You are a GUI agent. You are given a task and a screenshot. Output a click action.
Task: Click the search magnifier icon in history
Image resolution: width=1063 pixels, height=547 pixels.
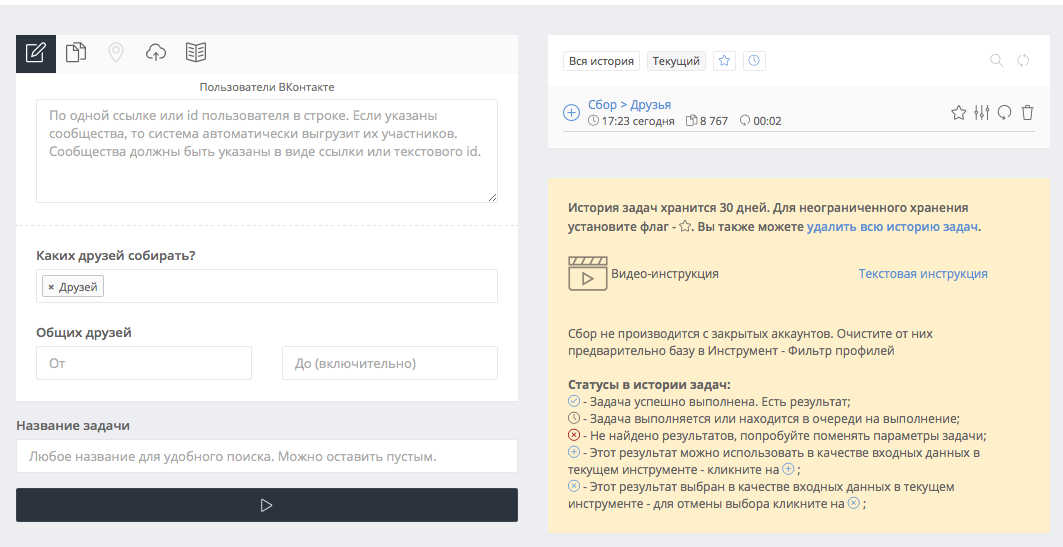click(996, 61)
